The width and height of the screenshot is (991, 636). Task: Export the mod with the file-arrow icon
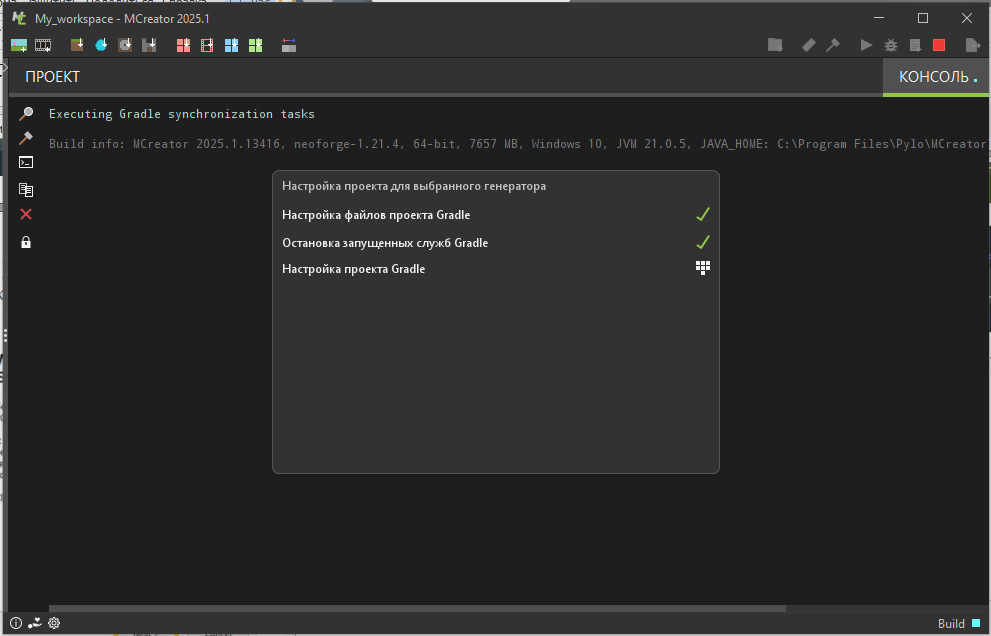click(x=973, y=45)
